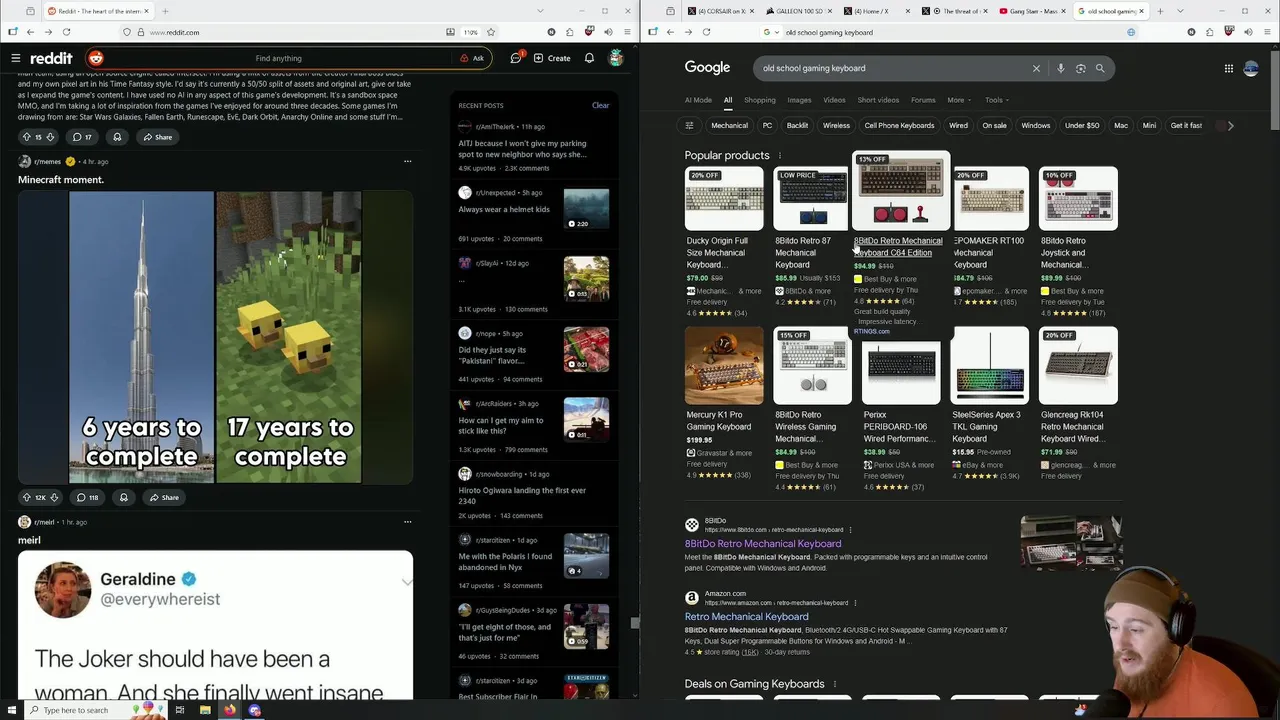Switch to Forums results tab
This screenshot has height=720, width=1280.
tap(923, 100)
